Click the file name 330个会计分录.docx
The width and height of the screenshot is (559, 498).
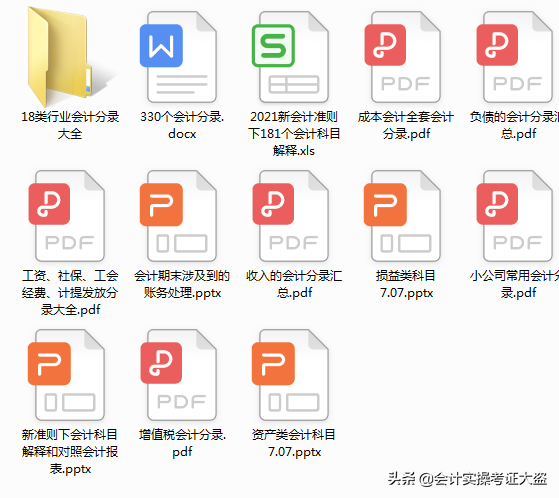point(182,125)
